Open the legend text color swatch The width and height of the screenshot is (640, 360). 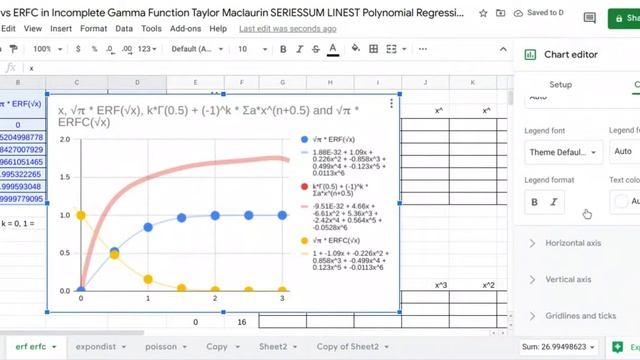(621, 201)
